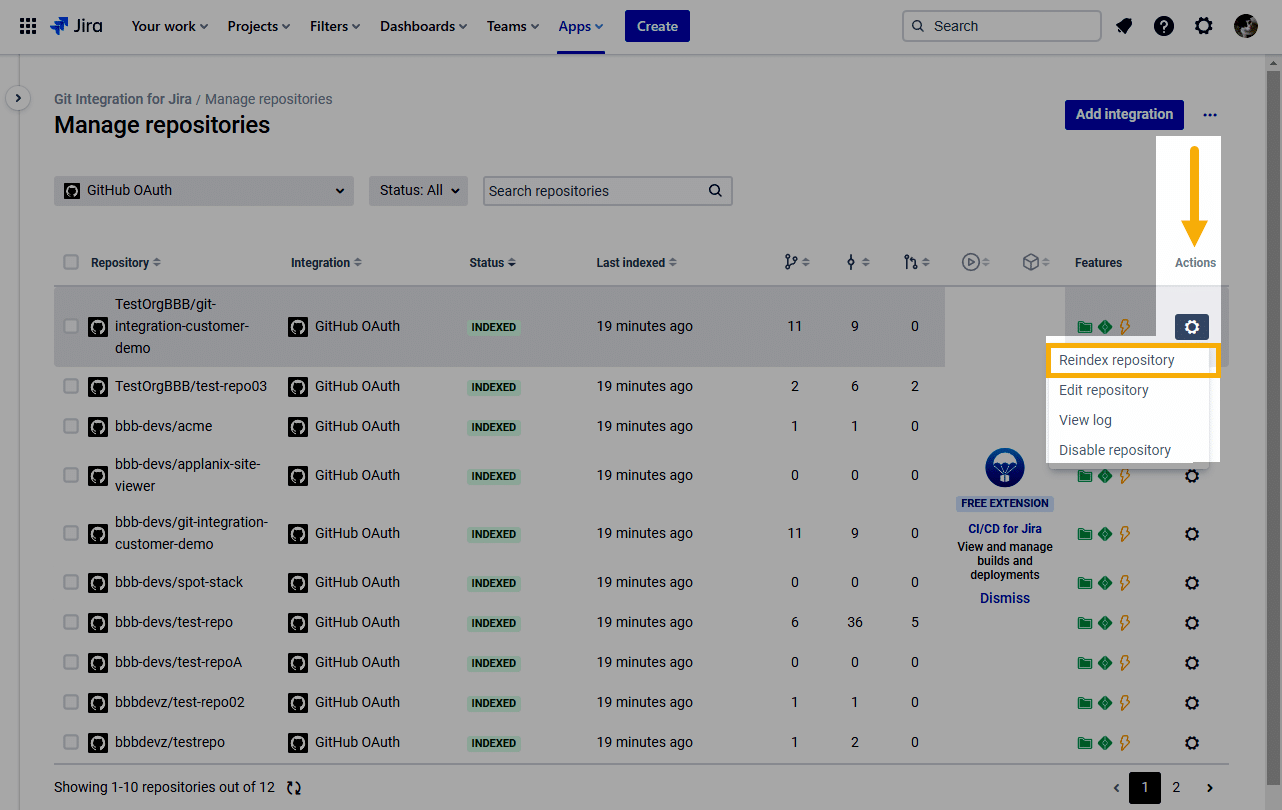Sort by Status column header
The image size is (1282, 810).
pyautogui.click(x=493, y=263)
